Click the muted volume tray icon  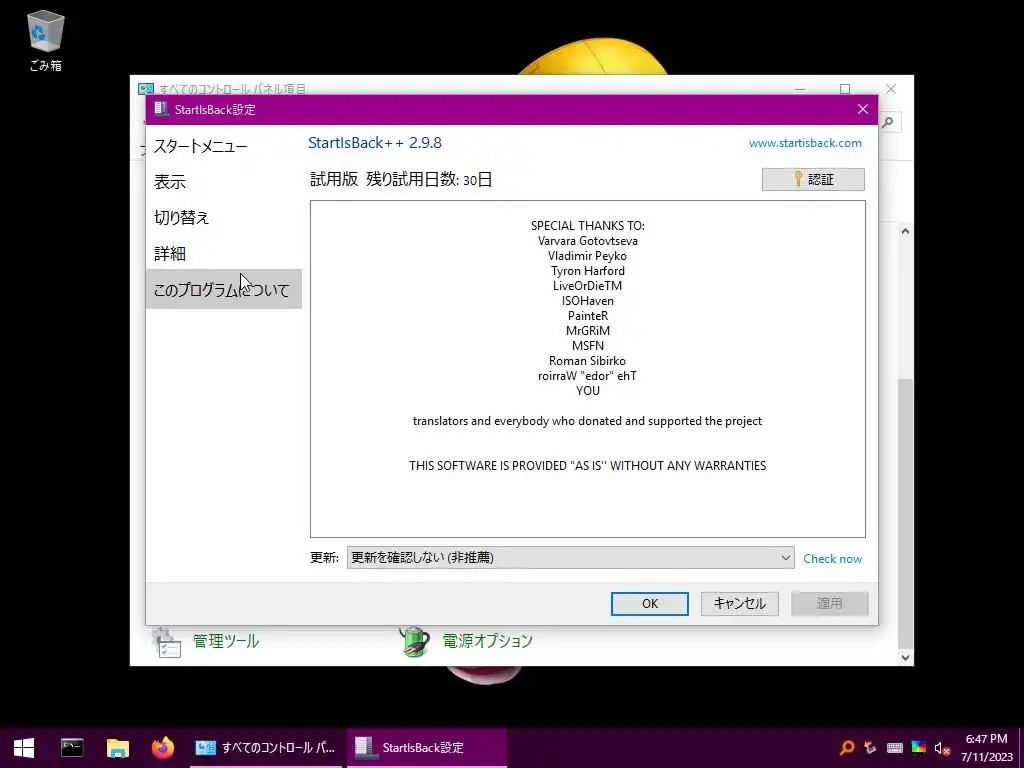click(942, 748)
